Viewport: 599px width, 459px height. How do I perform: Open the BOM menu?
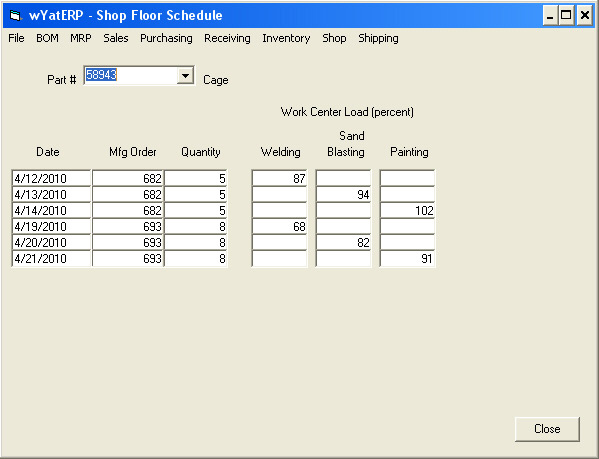pos(47,38)
